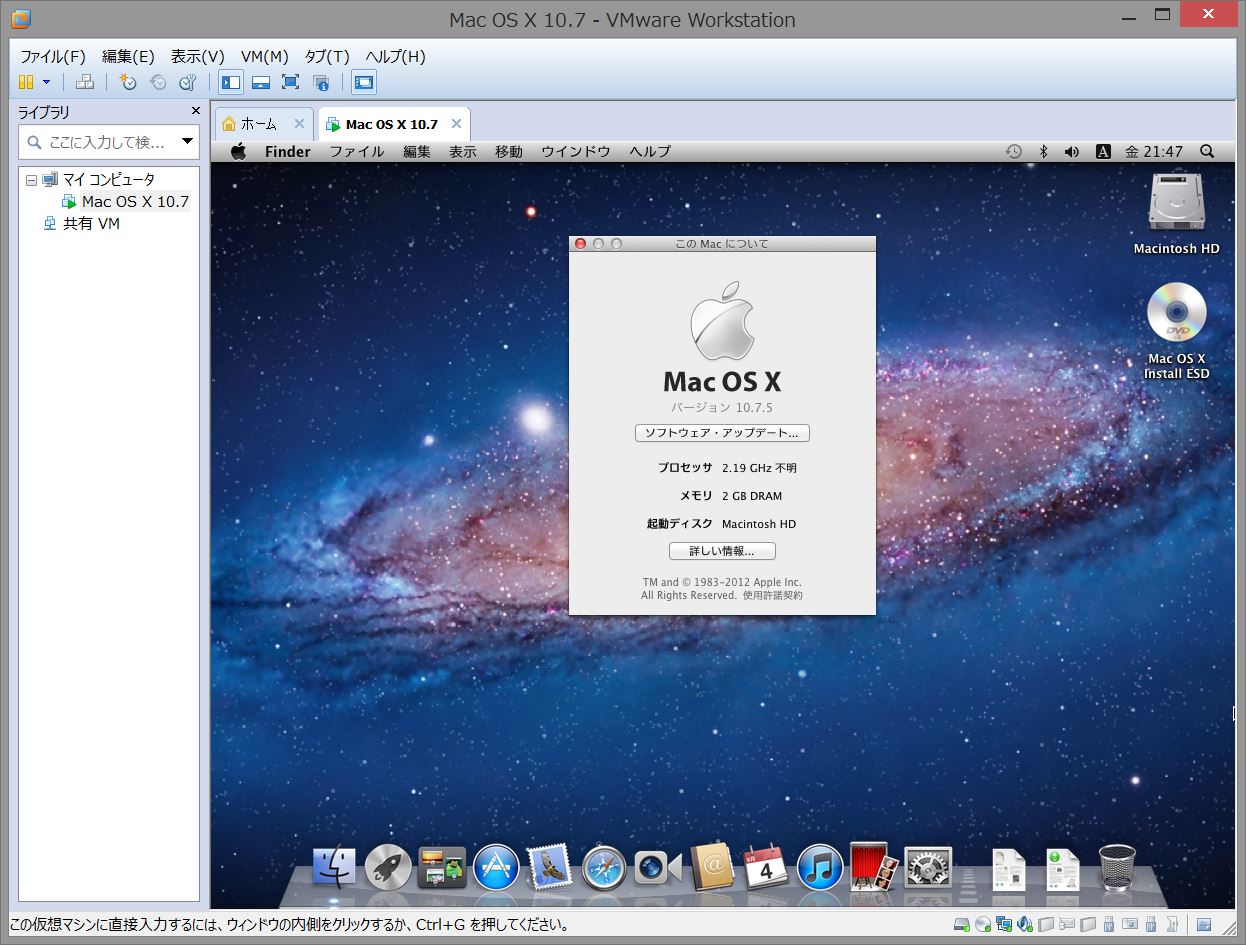Open the VMware ヘルプ(H) menu

(395, 56)
